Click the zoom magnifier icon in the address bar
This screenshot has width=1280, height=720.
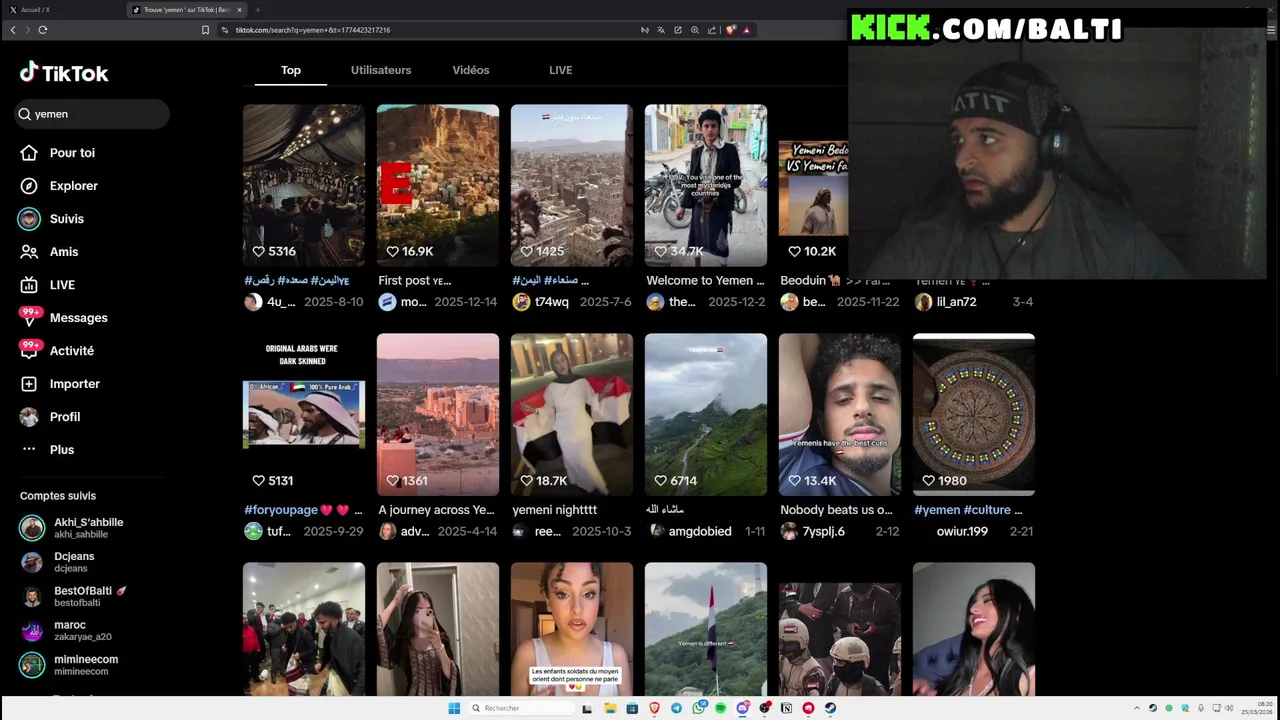click(695, 30)
